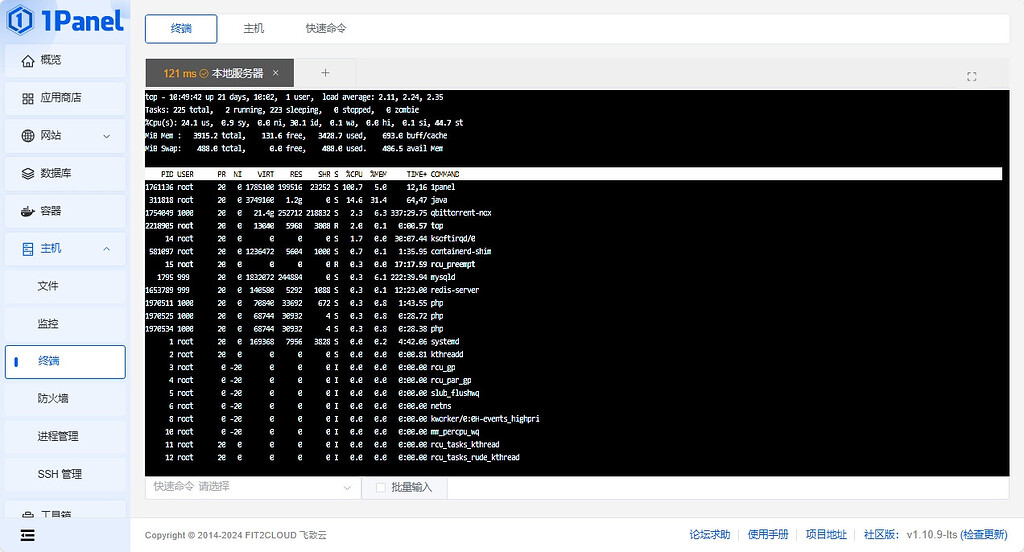Click the 检查更新 link

tap(983, 535)
